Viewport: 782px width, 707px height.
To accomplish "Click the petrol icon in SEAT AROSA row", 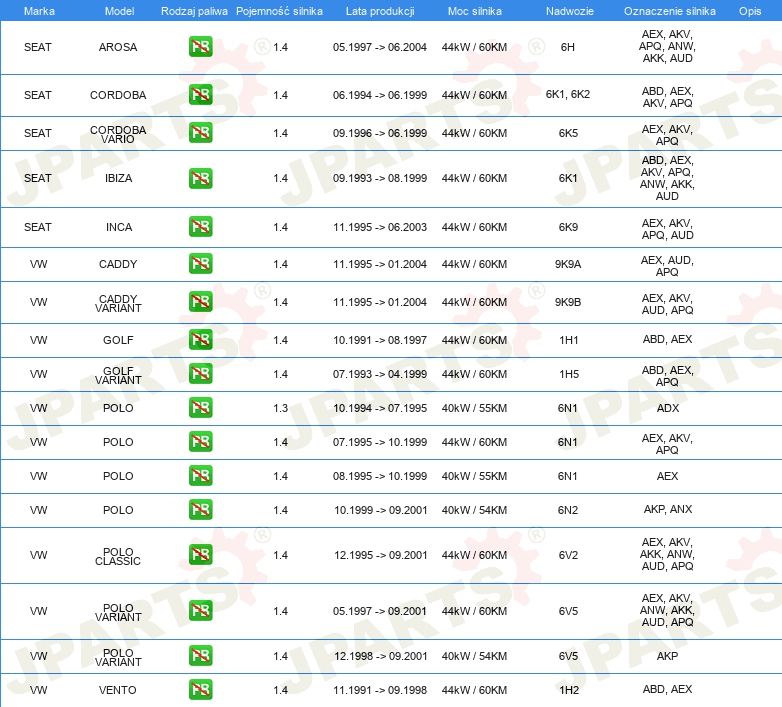I will 200,47.
